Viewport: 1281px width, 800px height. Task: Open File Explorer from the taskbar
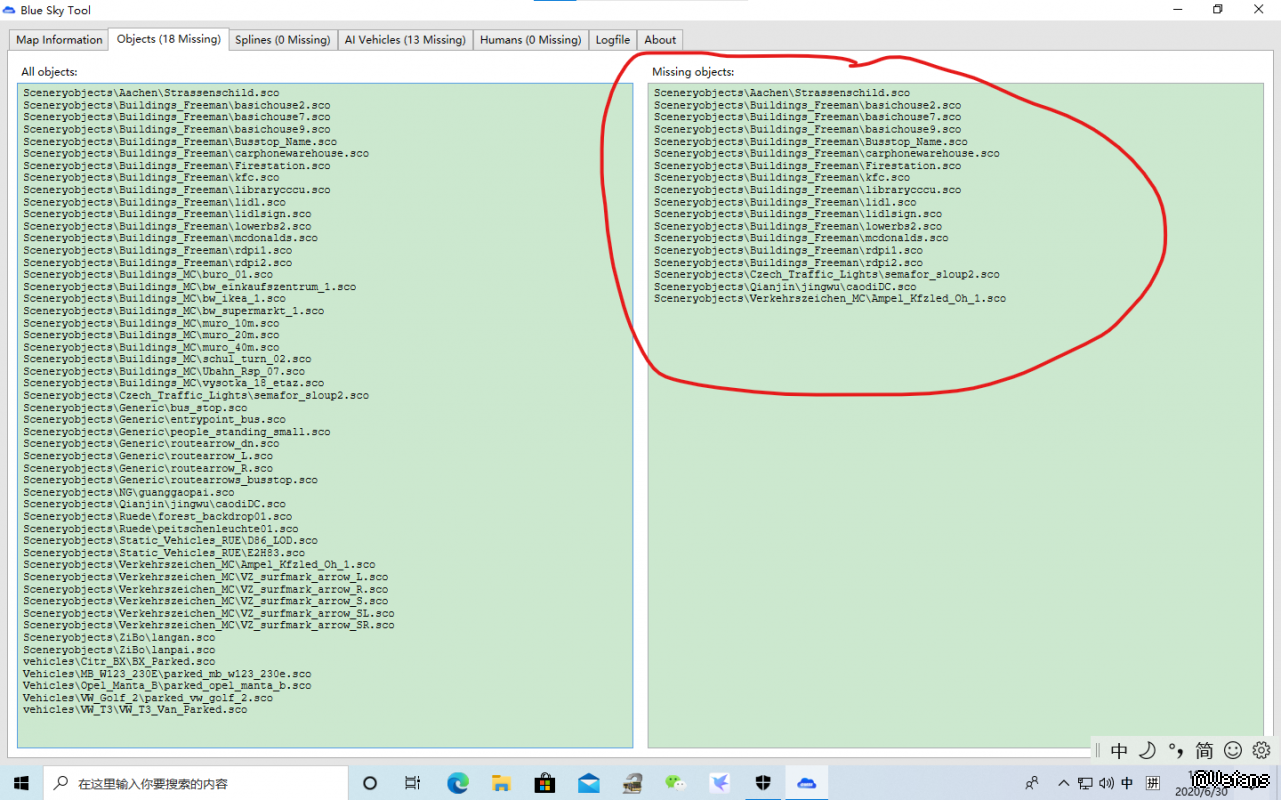click(x=501, y=783)
